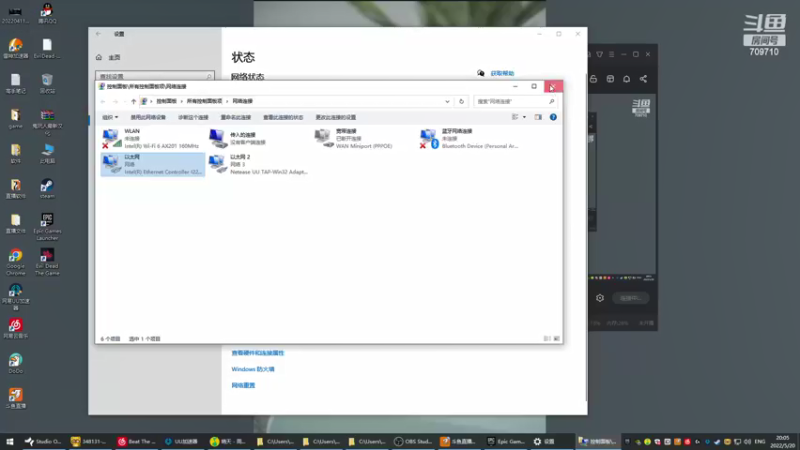This screenshot has width=800, height=450.
Task: Refresh the Network Connections folder
Action: pyautogui.click(x=461, y=102)
